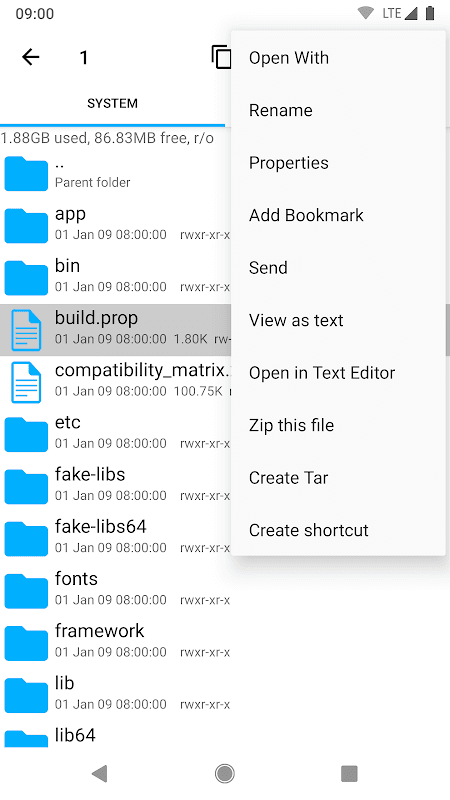Select Add Bookmark menu entry
The image size is (450, 800).
click(x=338, y=215)
